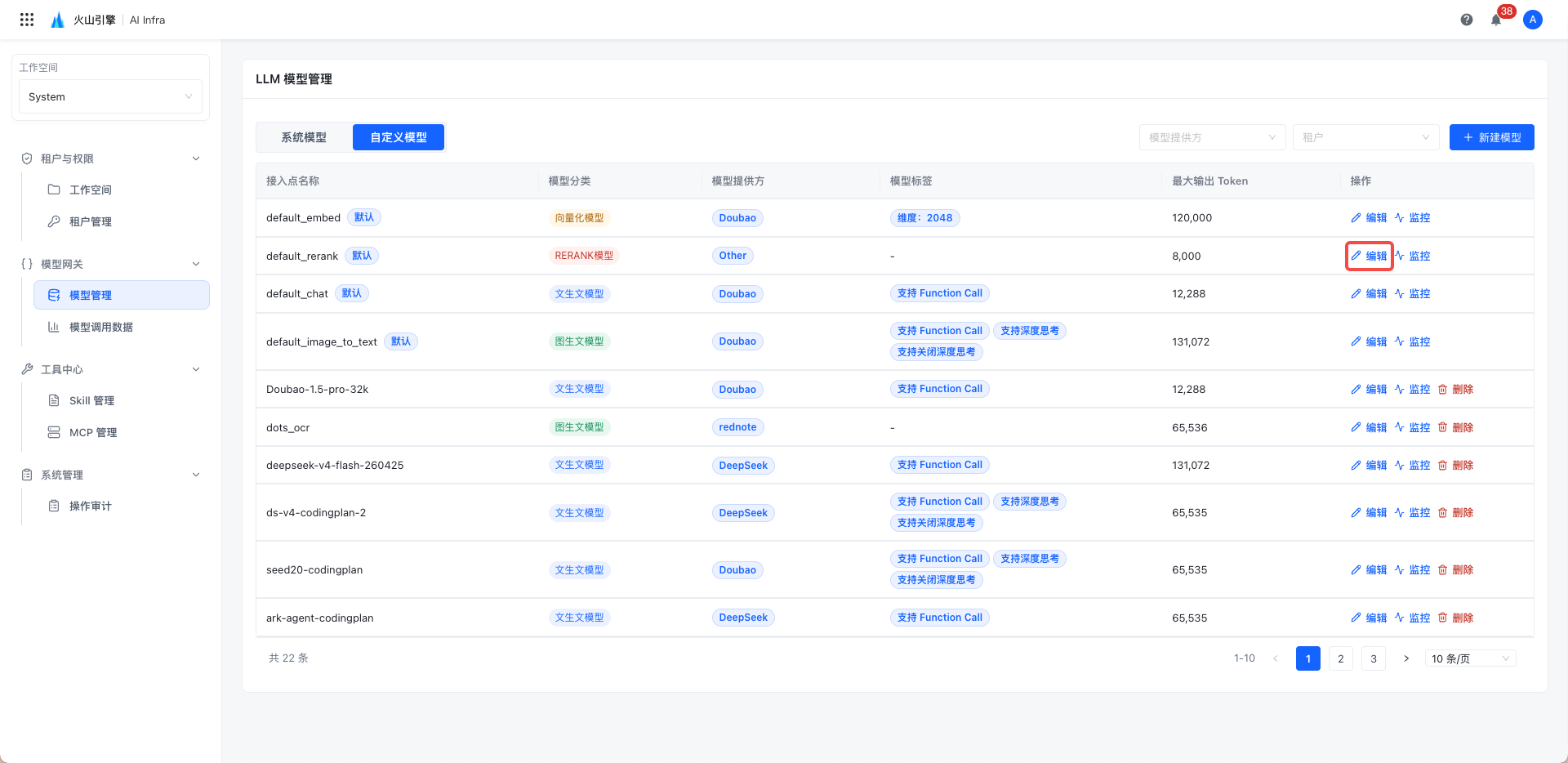Edit the default_chat model
Screen dimensions: 1568x763
pos(1369,294)
